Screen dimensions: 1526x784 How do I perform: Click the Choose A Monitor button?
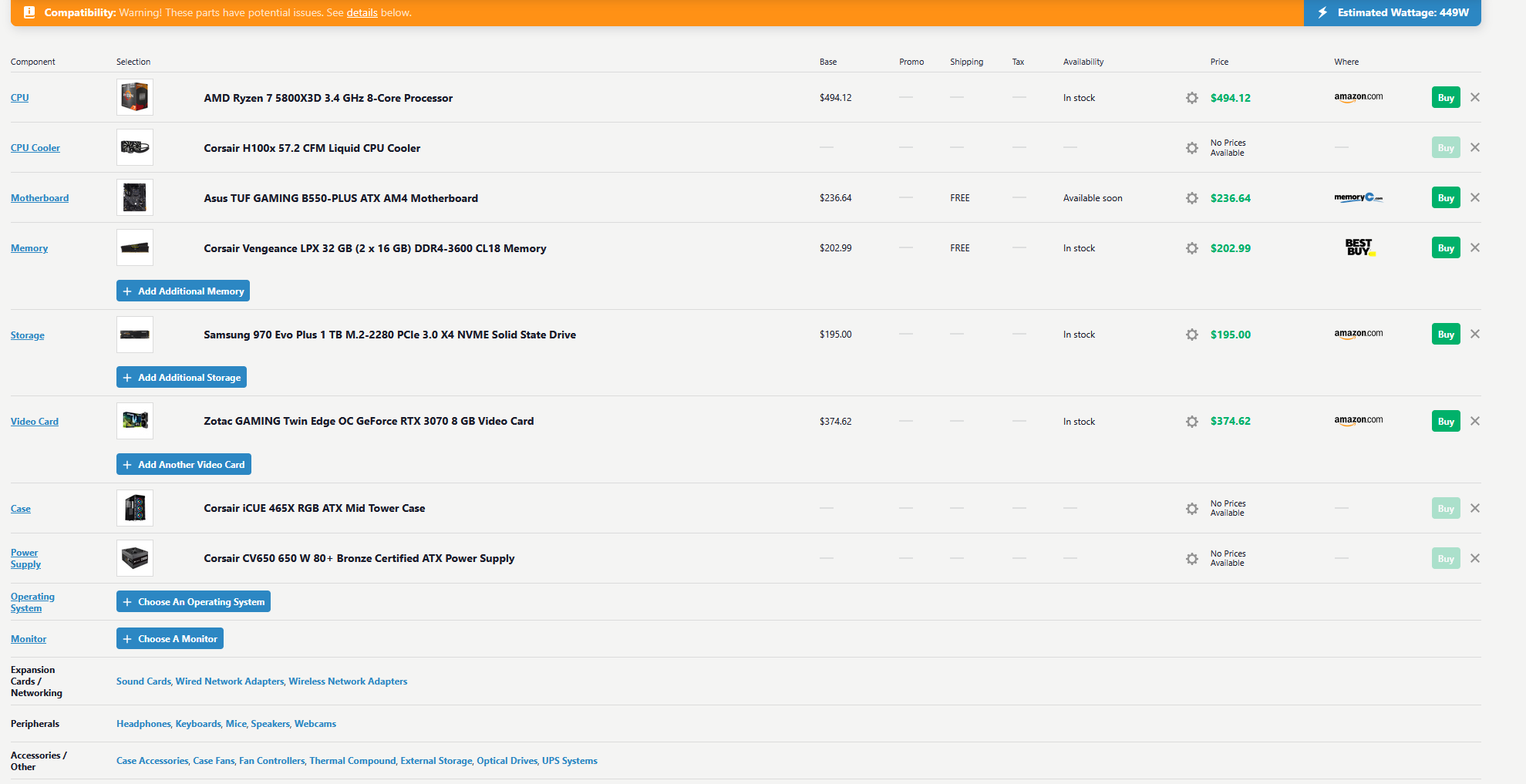(170, 638)
